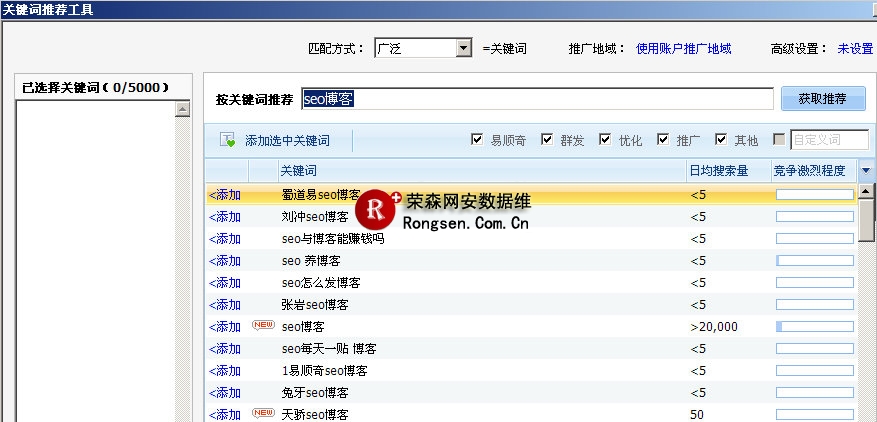Toggle the 易顺奇 checkbox

click(477, 140)
